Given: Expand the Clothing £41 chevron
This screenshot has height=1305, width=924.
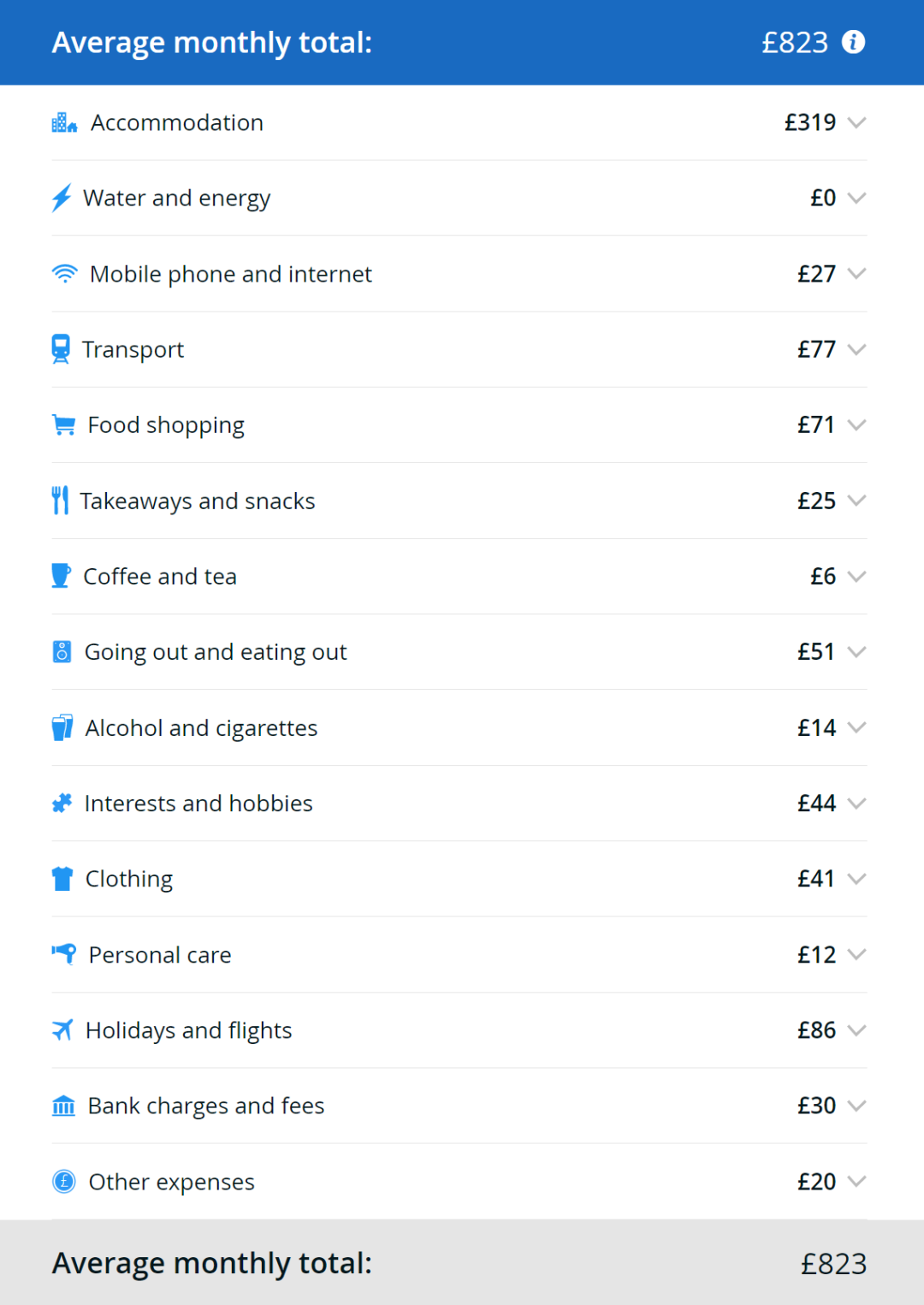Looking at the screenshot, I should coord(856,879).
